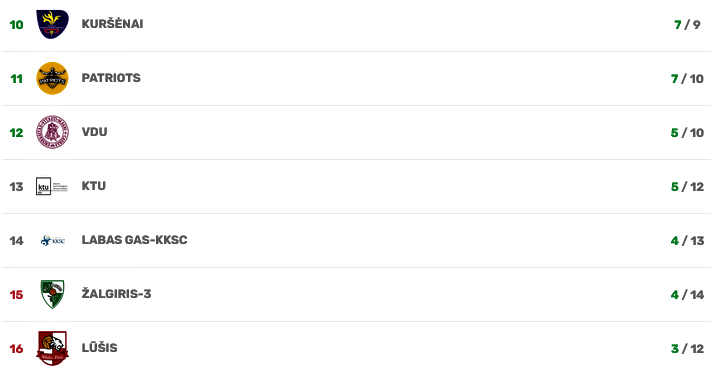The image size is (717, 377).
Task: Select the Patriots 7 / 10 record
Action: (x=687, y=79)
